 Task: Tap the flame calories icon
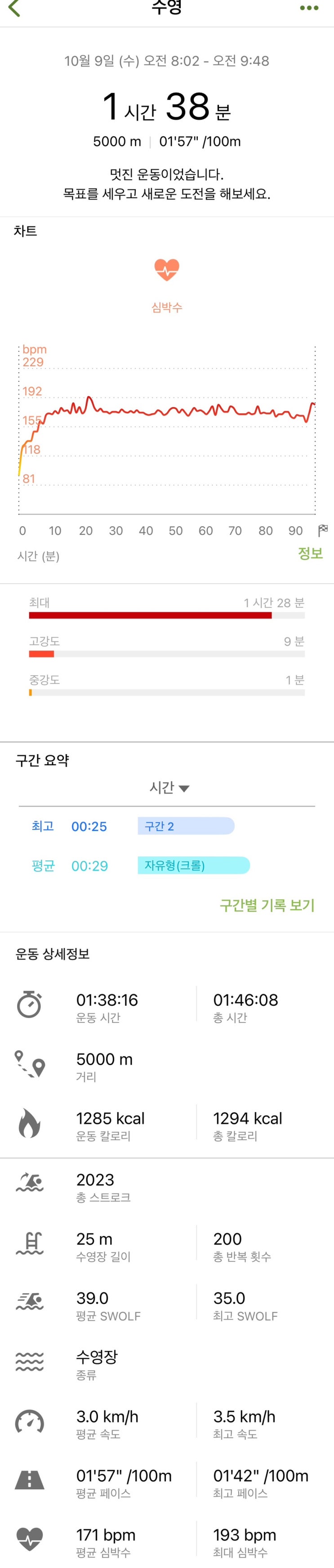coord(29,1123)
